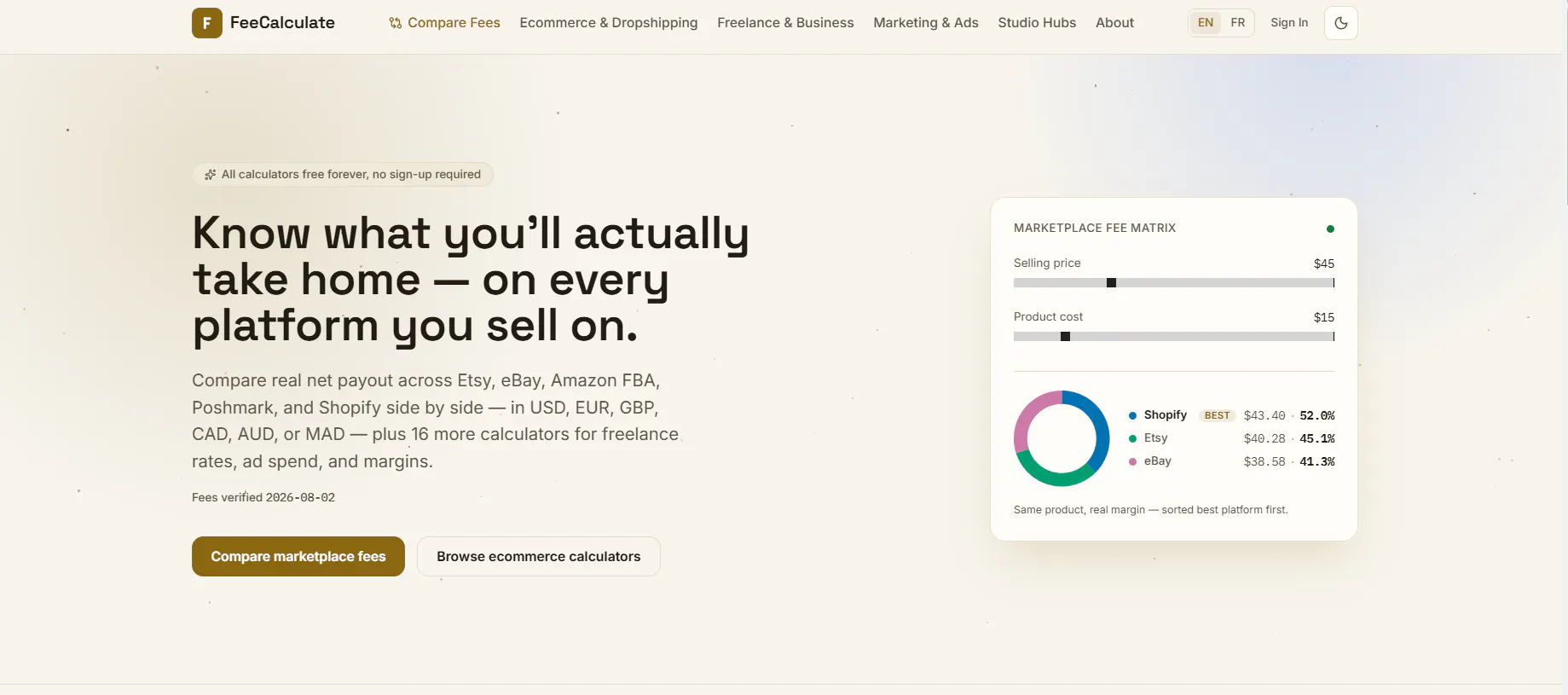
Task: Switch language to FR
Action: (x=1237, y=22)
